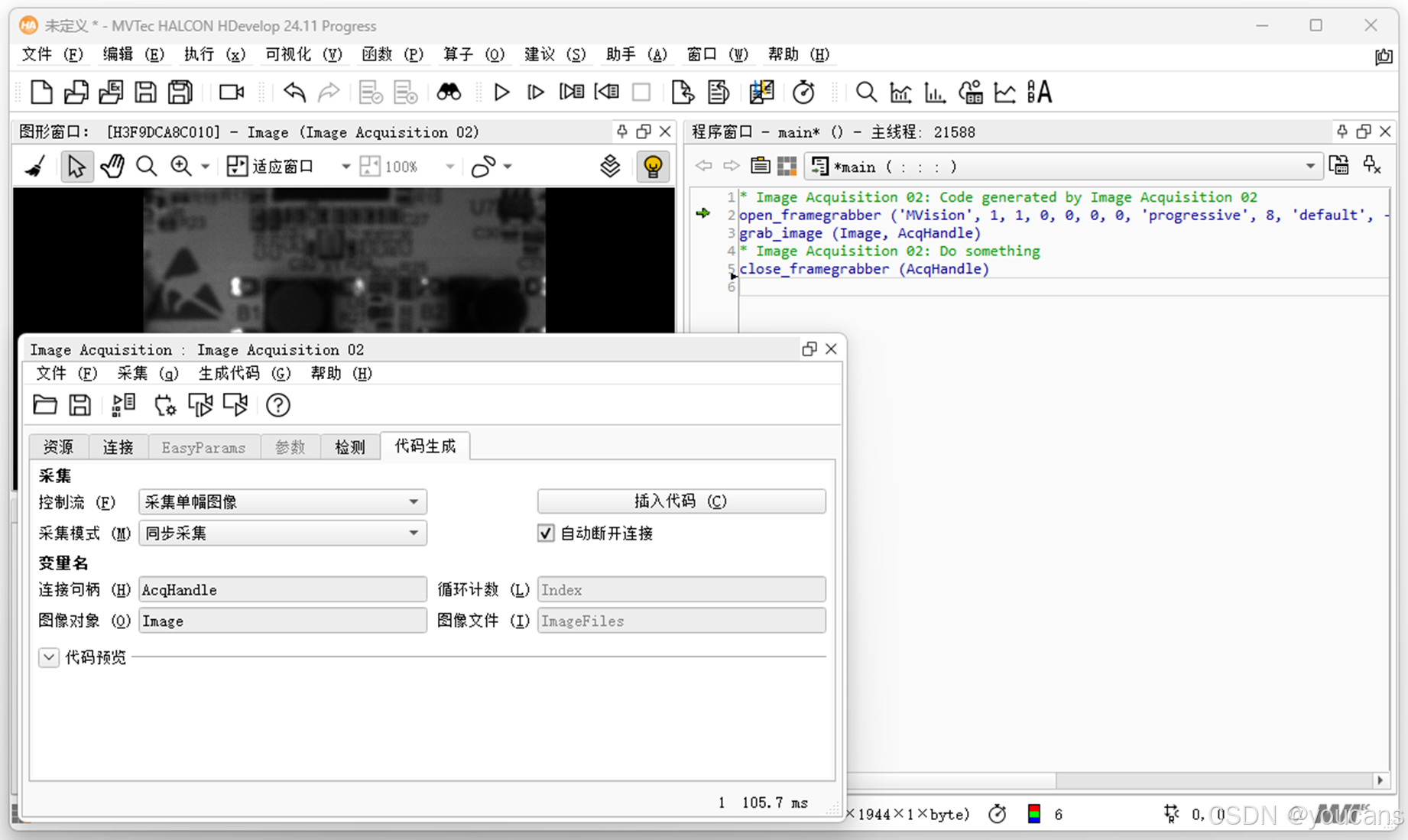The image size is (1408, 840).
Task: Open the 可视化 (V) menu
Action: point(303,54)
